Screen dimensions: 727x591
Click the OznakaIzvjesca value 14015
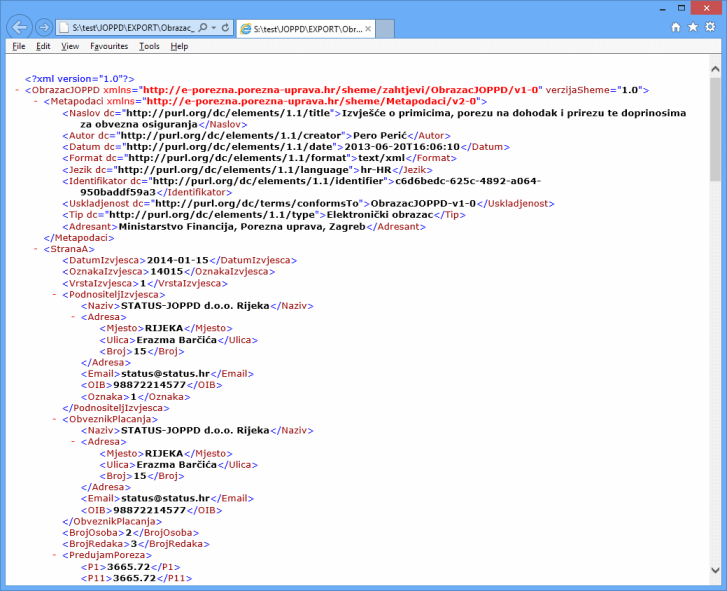[167, 272]
